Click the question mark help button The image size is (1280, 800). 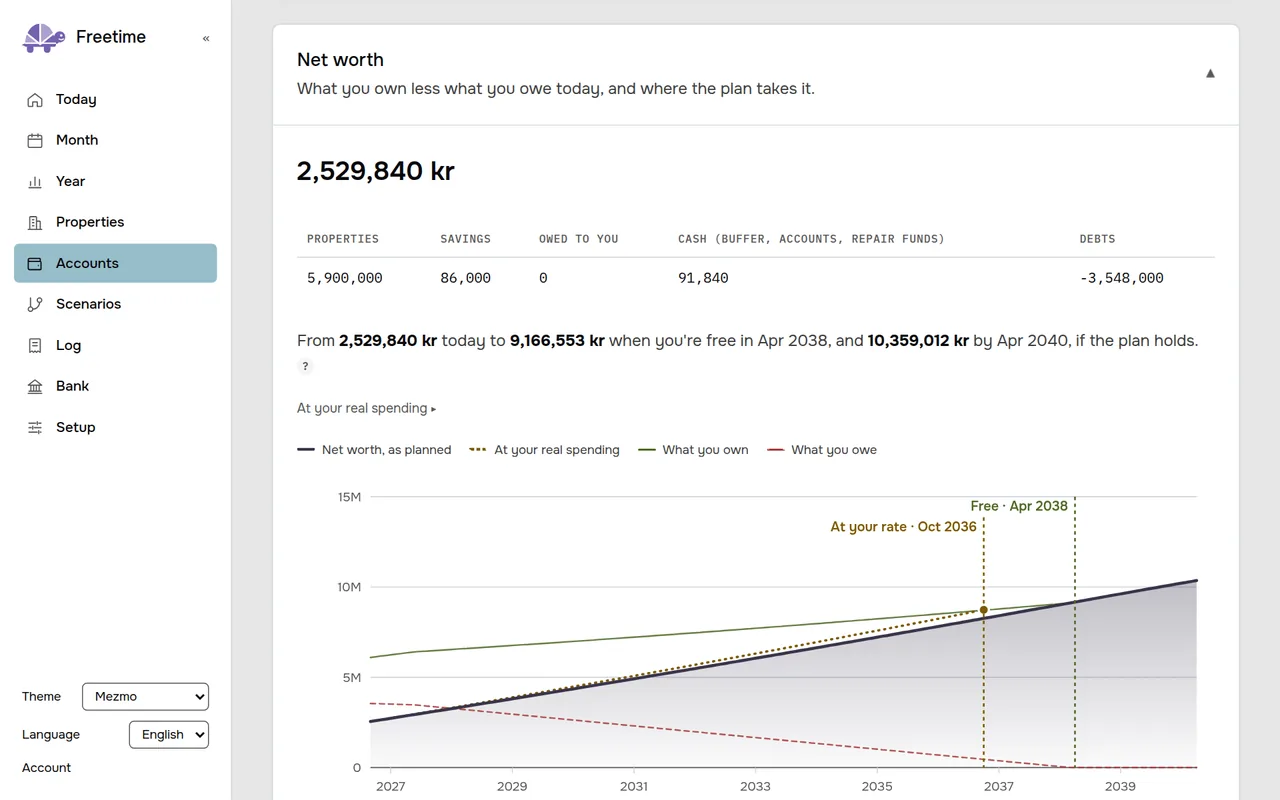click(x=306, y=367)
